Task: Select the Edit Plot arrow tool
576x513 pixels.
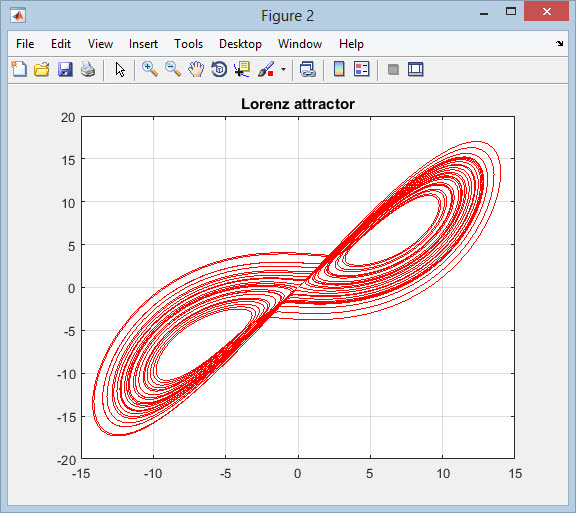Action: click(x=120, y=69)
